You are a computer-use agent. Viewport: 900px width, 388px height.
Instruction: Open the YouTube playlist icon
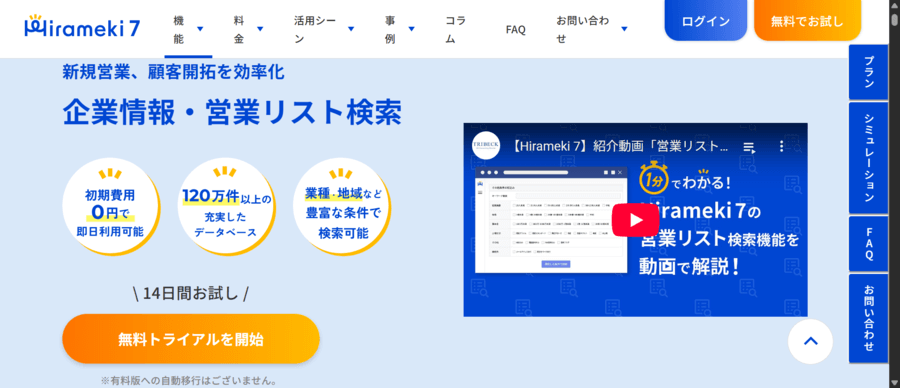pyautogui.click(x=749, y=147)
